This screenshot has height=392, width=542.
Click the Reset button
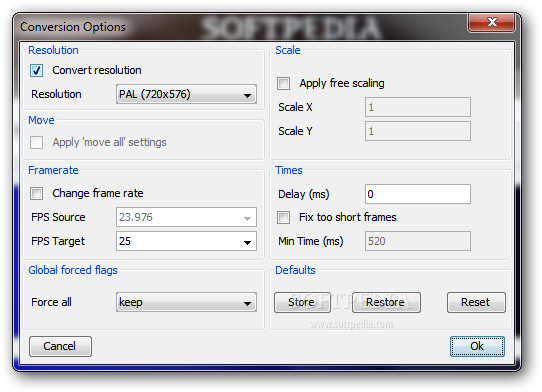point(476,302)
